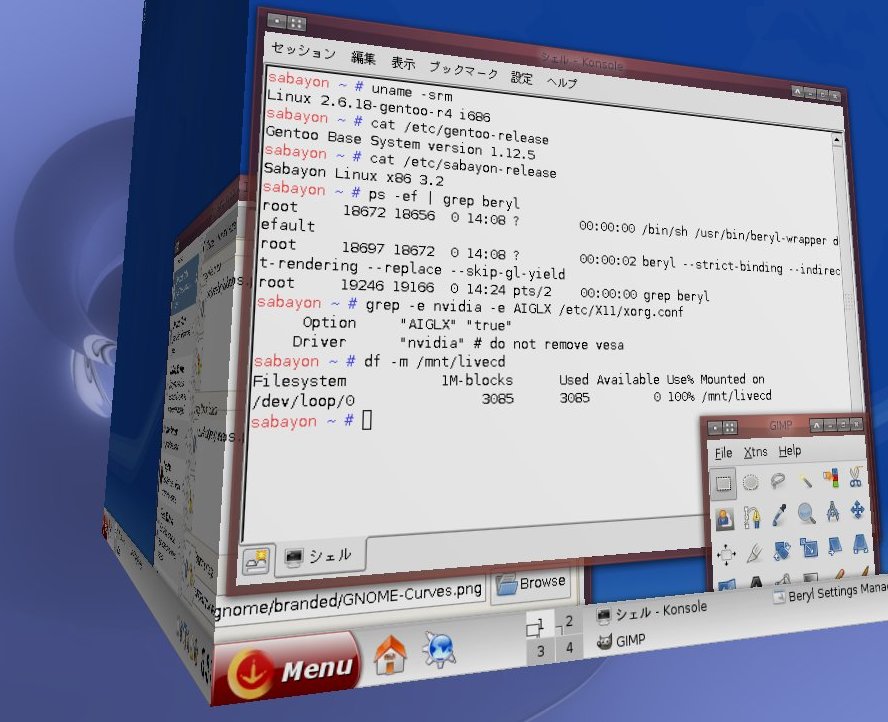Switch to virtual desktop 1 in pager
The image size is (888, 722).
pyautogui.click(x=538, y=626)
